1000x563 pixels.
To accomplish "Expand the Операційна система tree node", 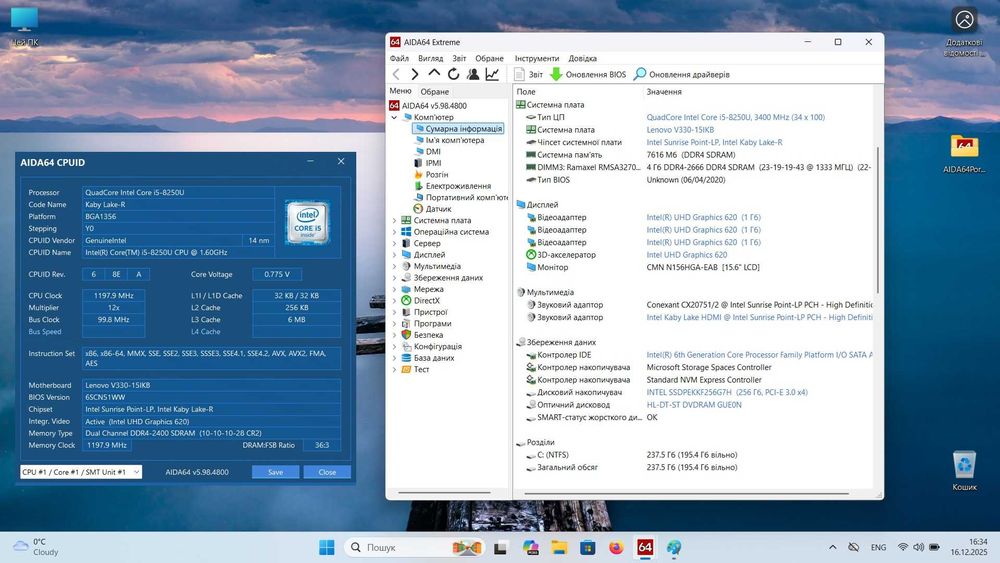I will click(394, 232).
